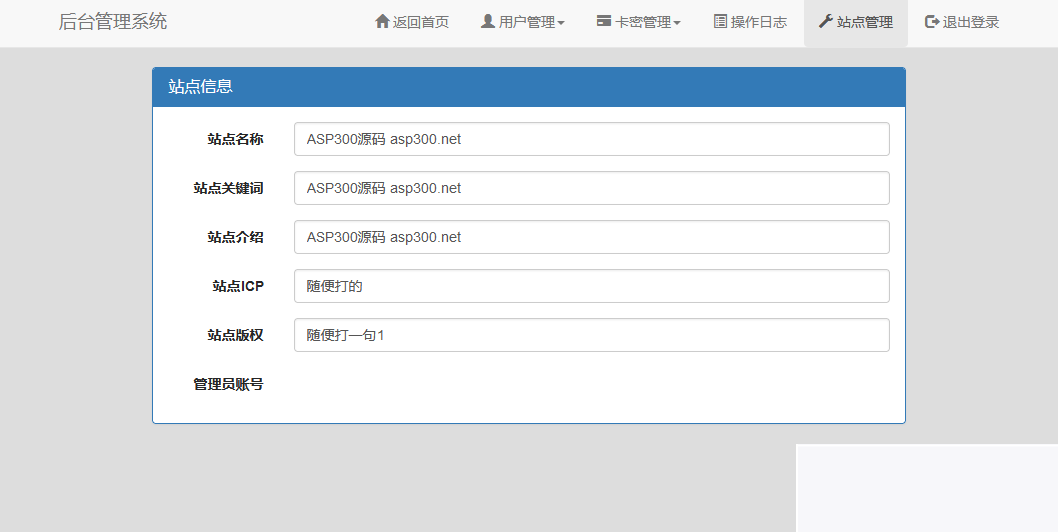Click the logout arrow icon in navbar
Screen dimensions: 1058x532
[932, 21]
